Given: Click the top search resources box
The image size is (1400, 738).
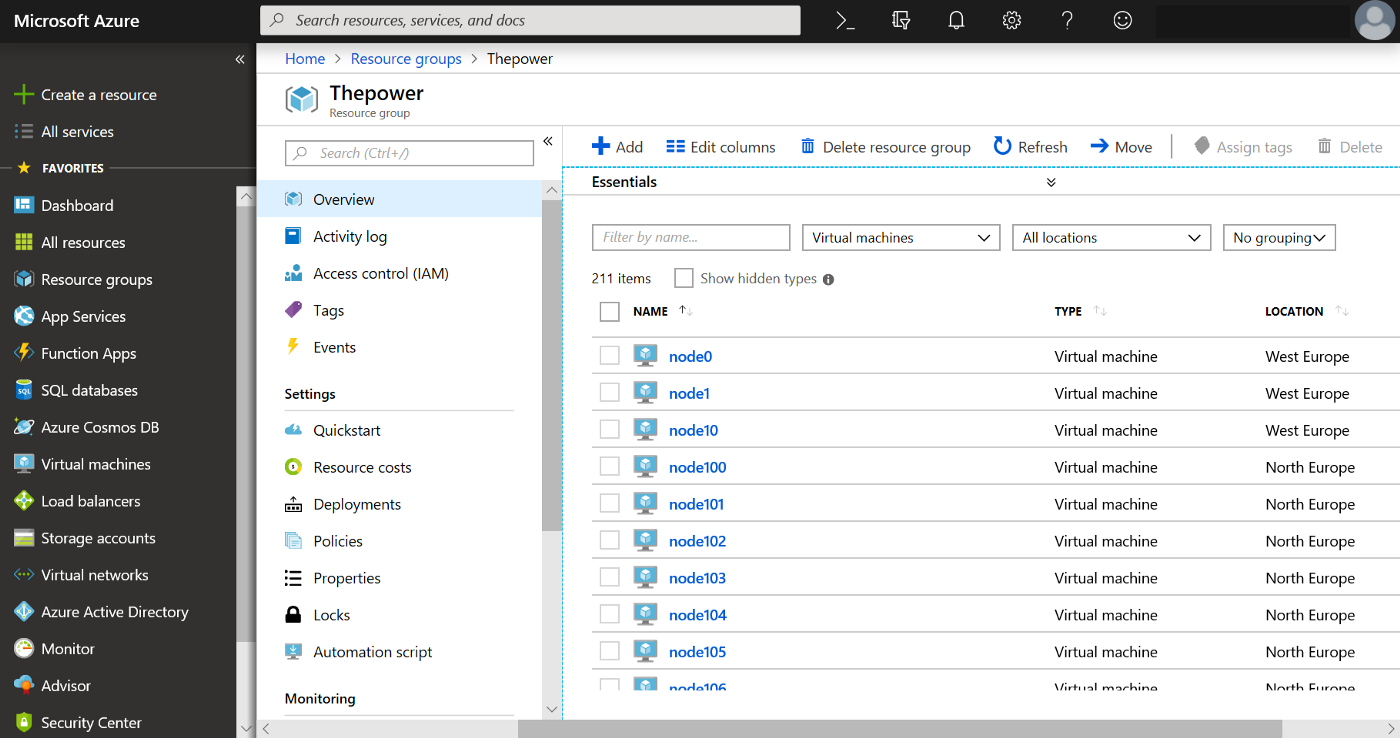Looking at the screenshot, I should [530, 20].
